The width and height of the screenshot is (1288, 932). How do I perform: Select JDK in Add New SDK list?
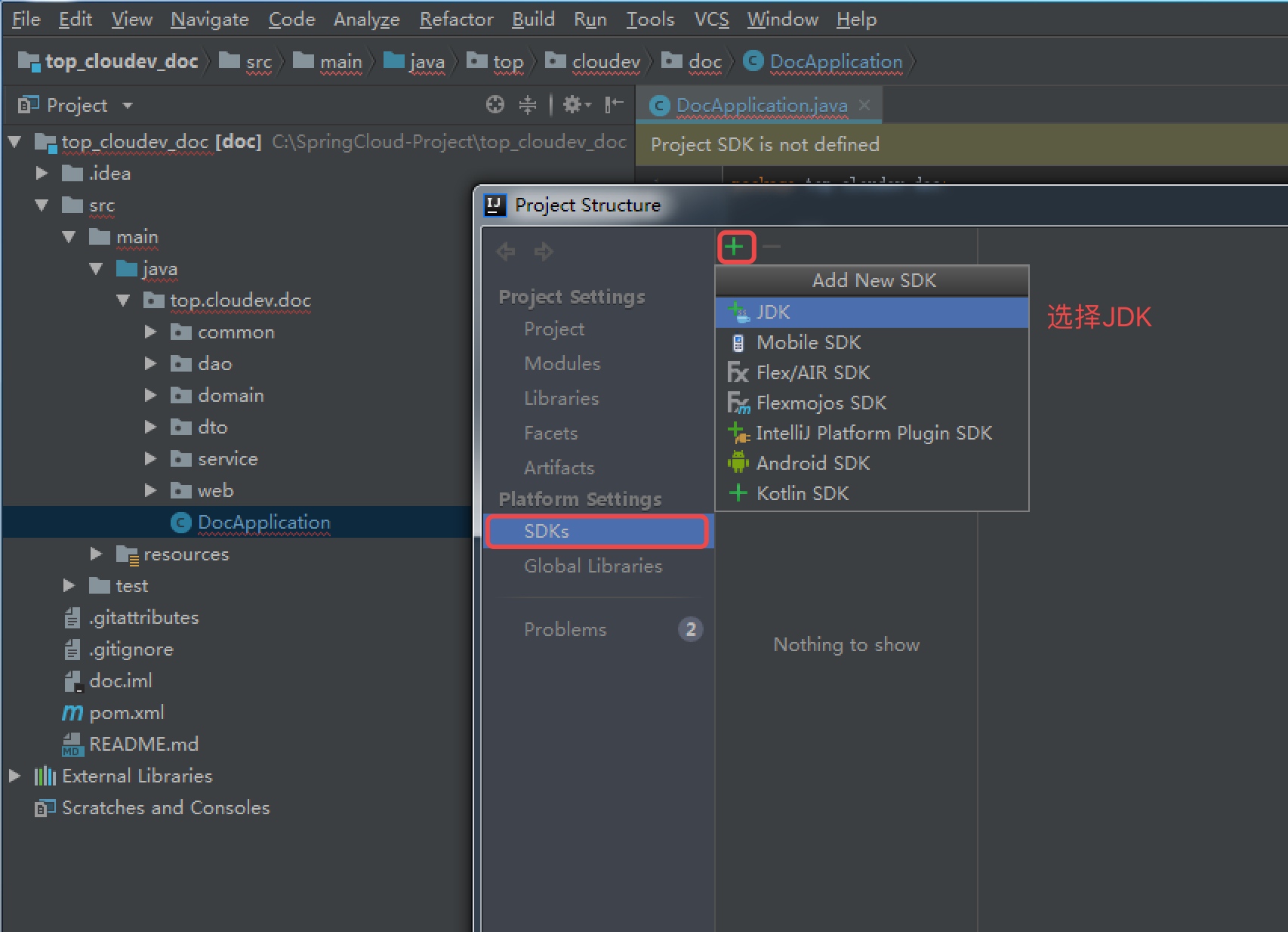tap(872, 312)
